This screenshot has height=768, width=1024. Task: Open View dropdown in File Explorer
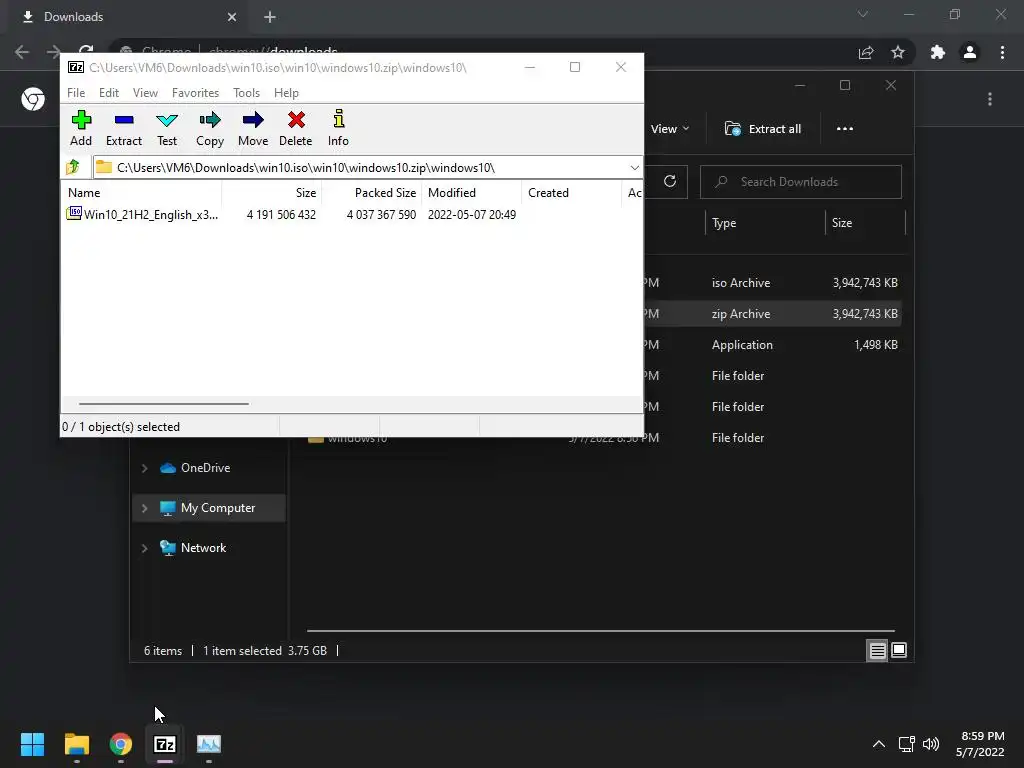coord(670,129)
